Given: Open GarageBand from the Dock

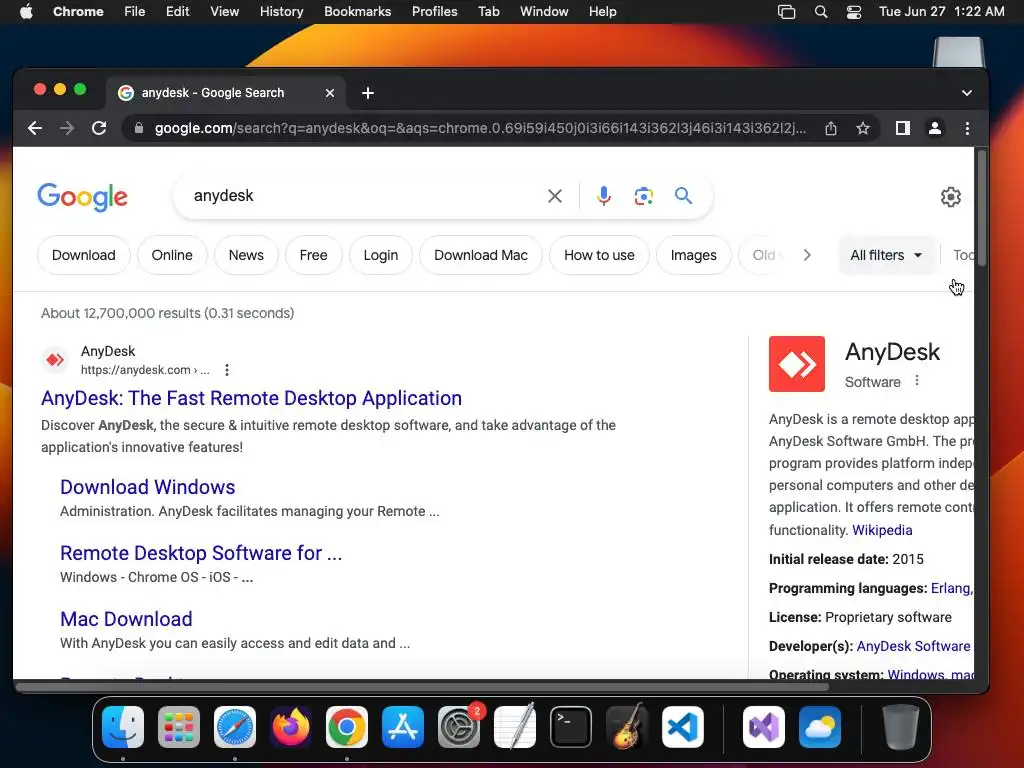Looking at the screenshot, I should 627,727.
